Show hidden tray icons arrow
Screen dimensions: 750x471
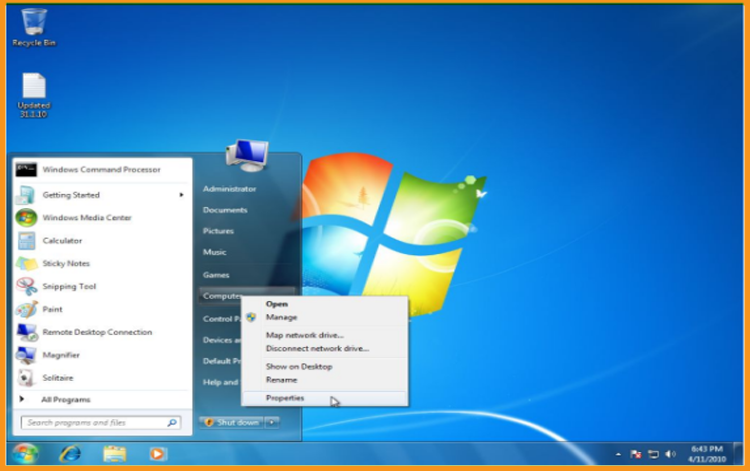[618, 454]
